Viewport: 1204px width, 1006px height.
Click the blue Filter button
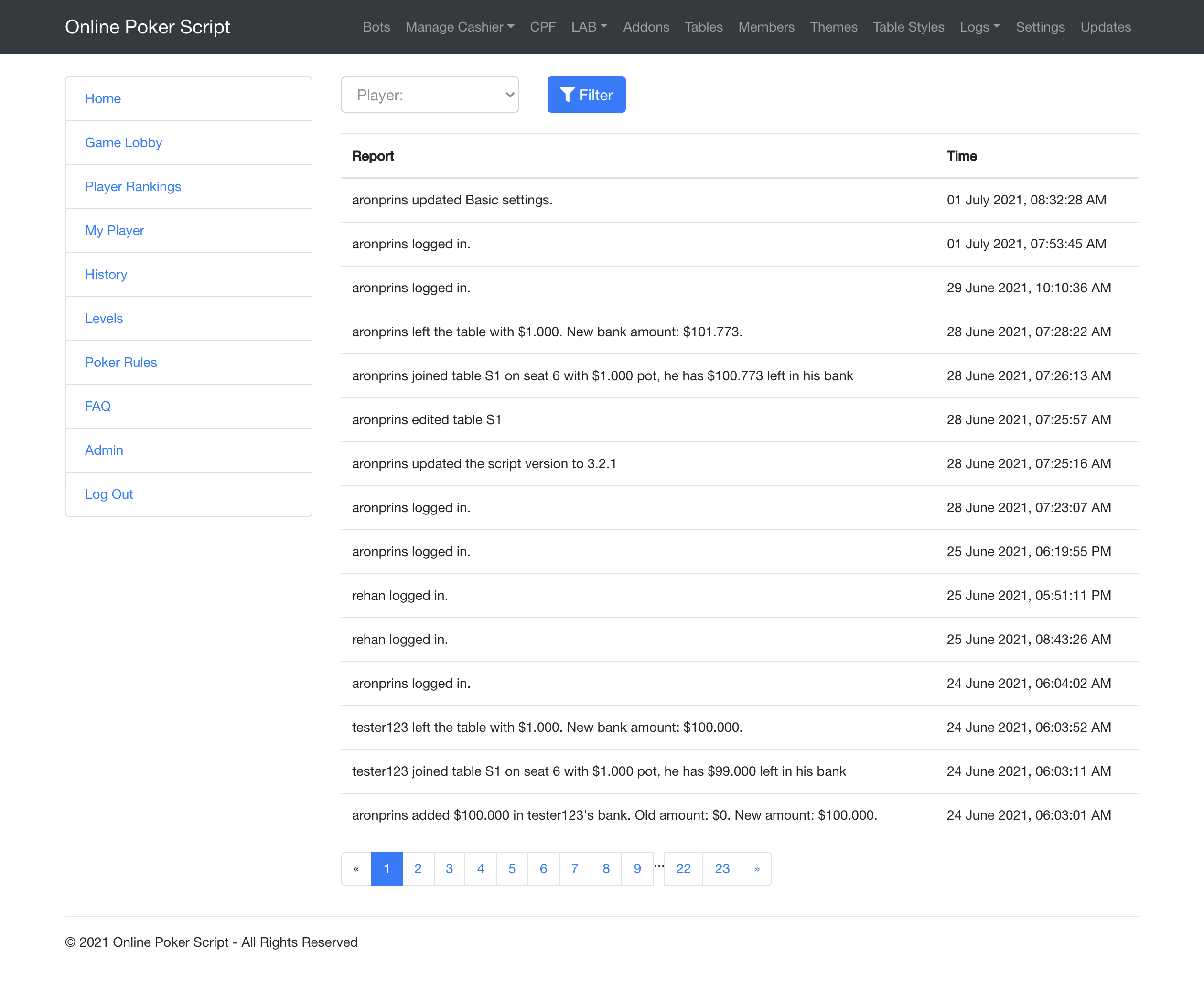click(x=586, y=95)
